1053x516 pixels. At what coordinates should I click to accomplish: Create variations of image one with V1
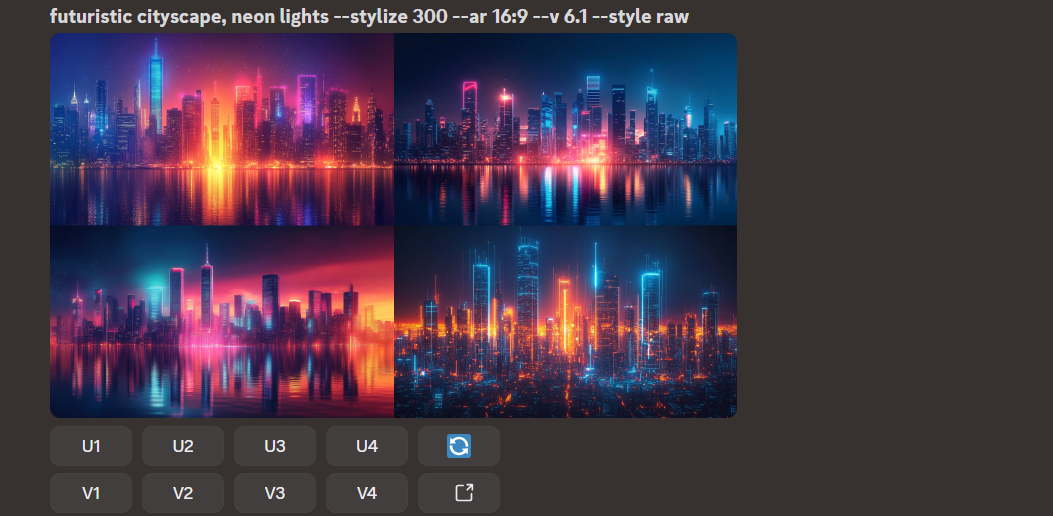tap(91, 493)
